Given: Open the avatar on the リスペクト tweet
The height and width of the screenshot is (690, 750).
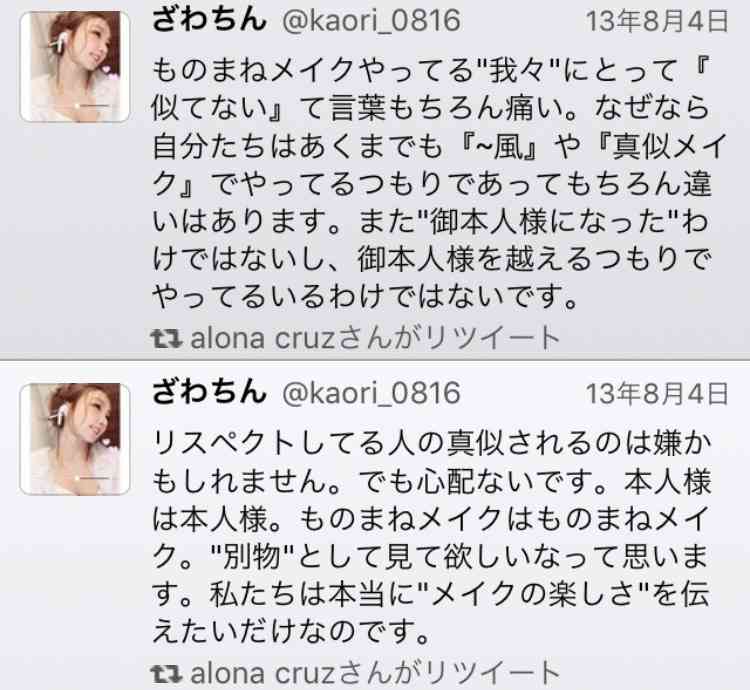Looking at the screenshot, I should (x=75, y=438).
